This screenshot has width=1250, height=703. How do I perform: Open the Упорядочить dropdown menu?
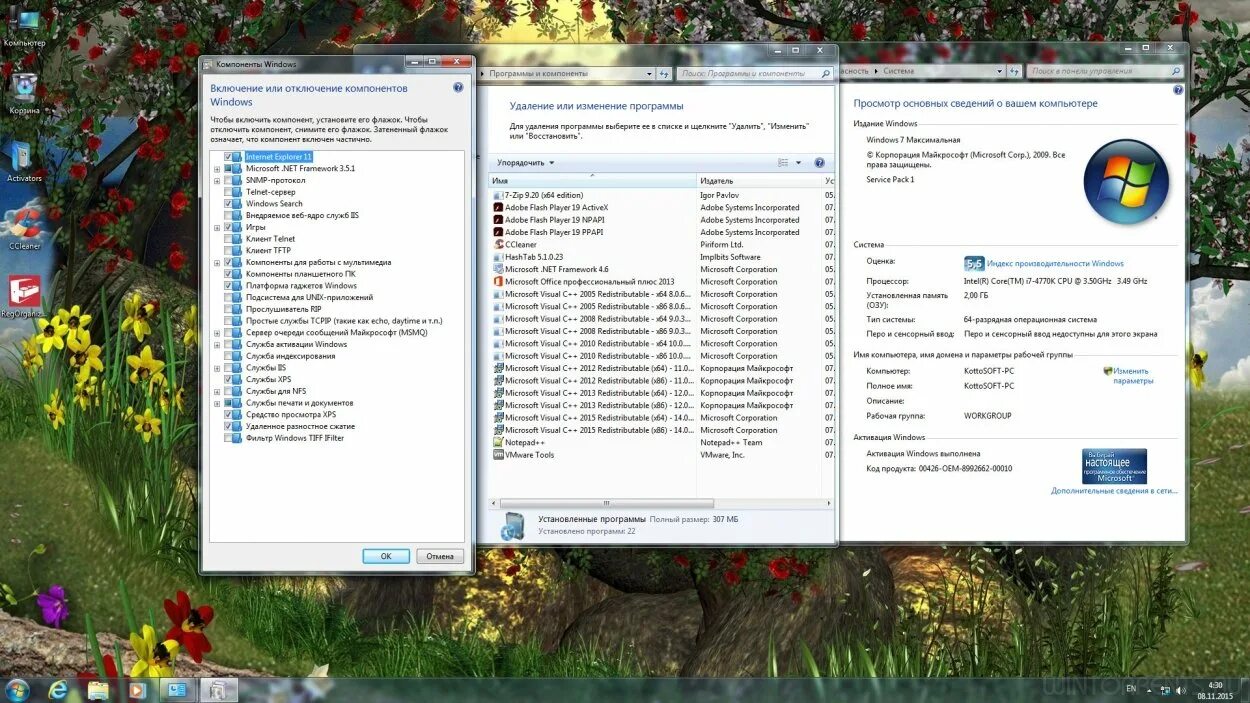coord(525,162)
